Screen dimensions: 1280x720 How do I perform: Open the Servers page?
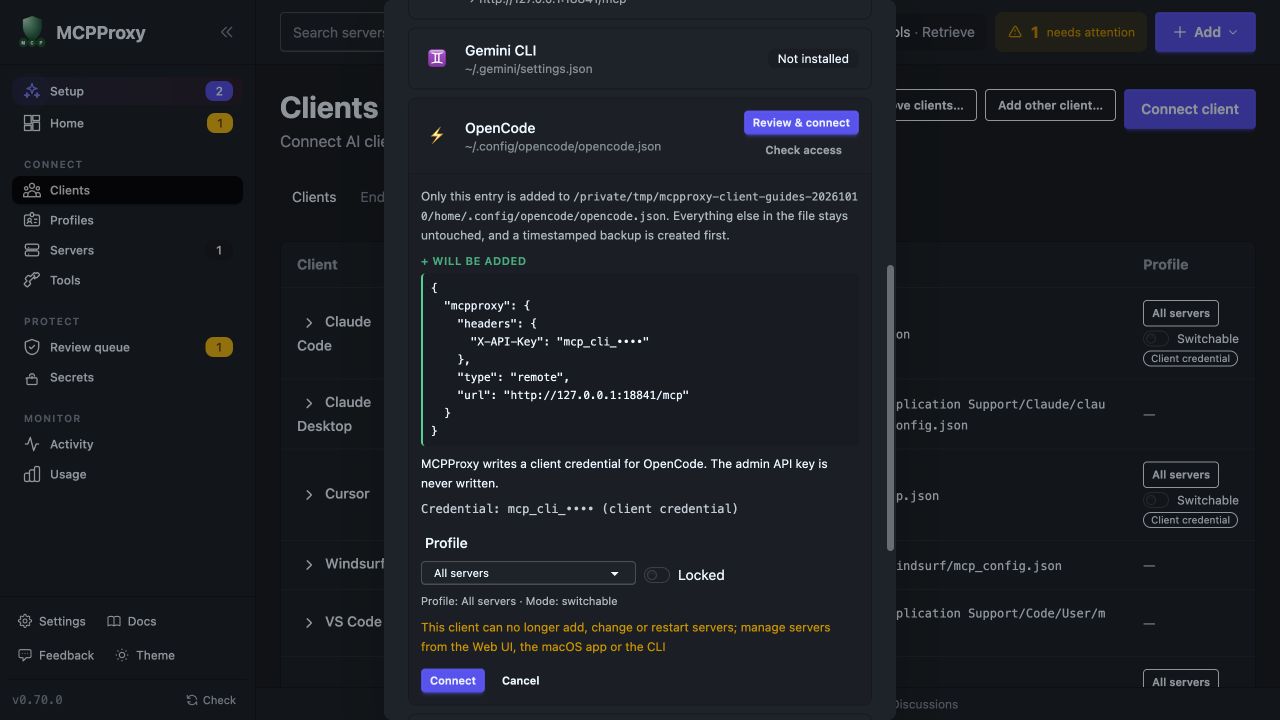(127, 250)
